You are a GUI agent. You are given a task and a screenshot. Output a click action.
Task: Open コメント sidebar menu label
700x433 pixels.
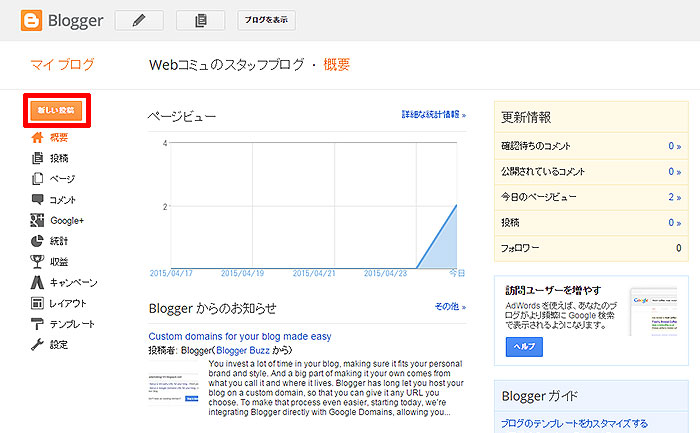pos(62,200)
